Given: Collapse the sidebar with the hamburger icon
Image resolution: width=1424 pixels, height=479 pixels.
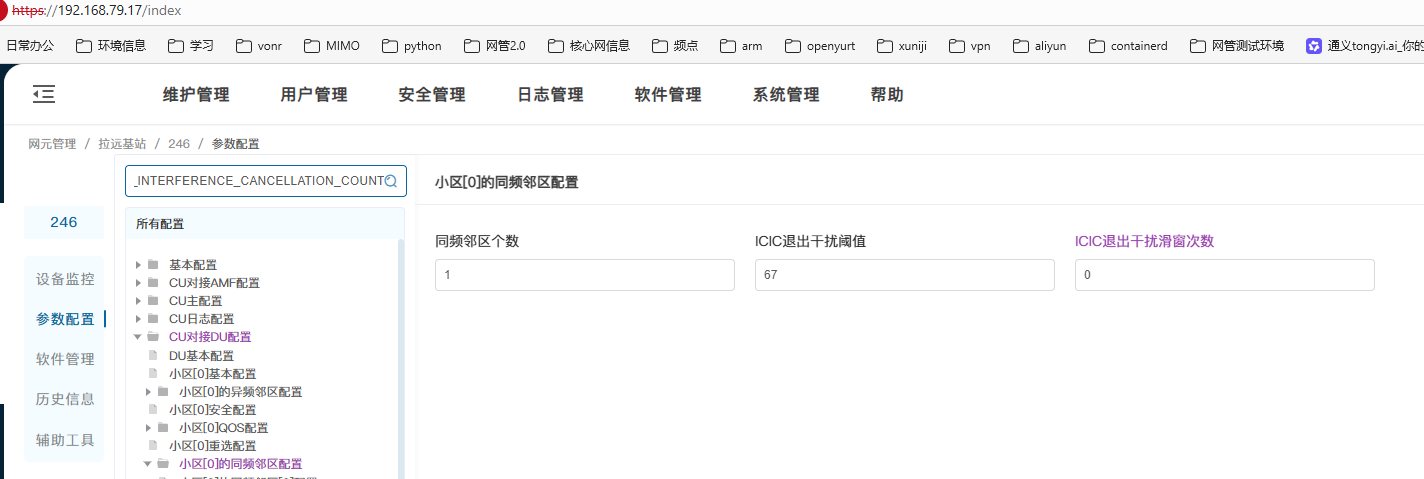Looking at the screenshot, I should [44, 95].
